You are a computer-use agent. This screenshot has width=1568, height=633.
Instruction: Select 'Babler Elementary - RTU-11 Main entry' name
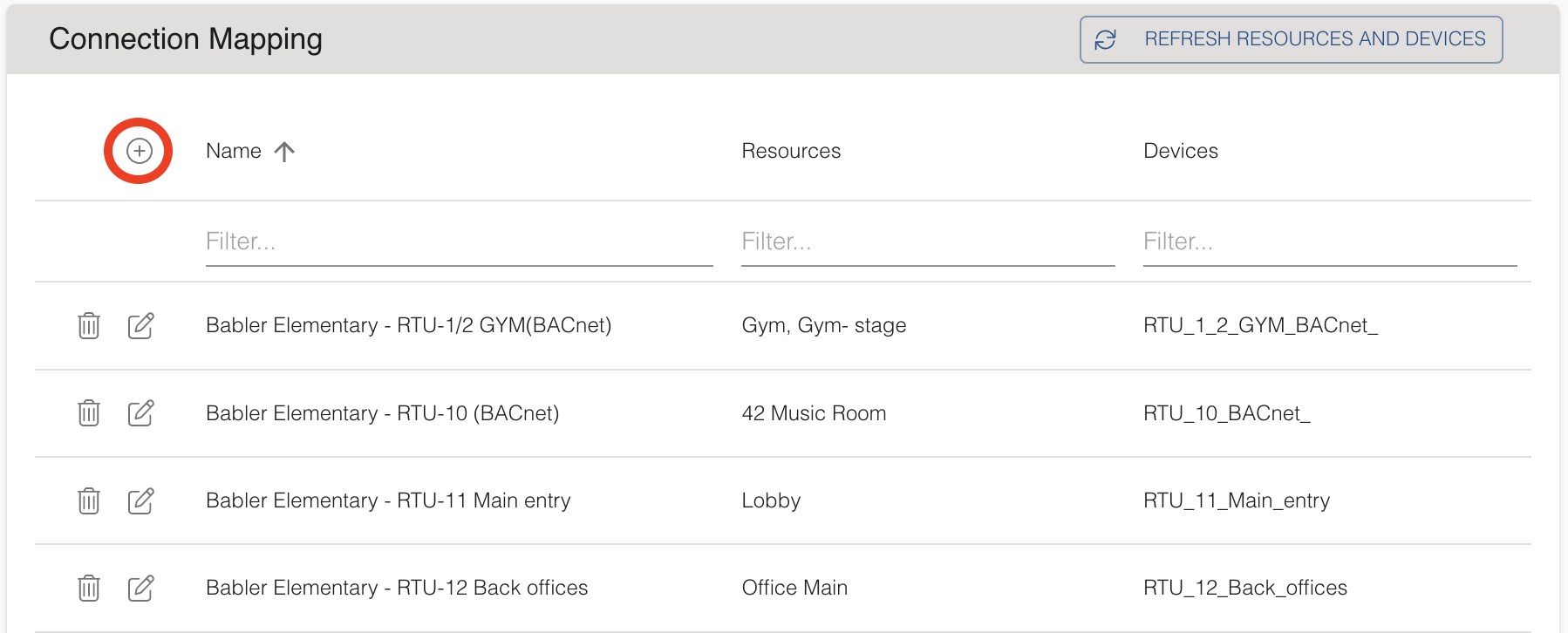pos(388,500)
